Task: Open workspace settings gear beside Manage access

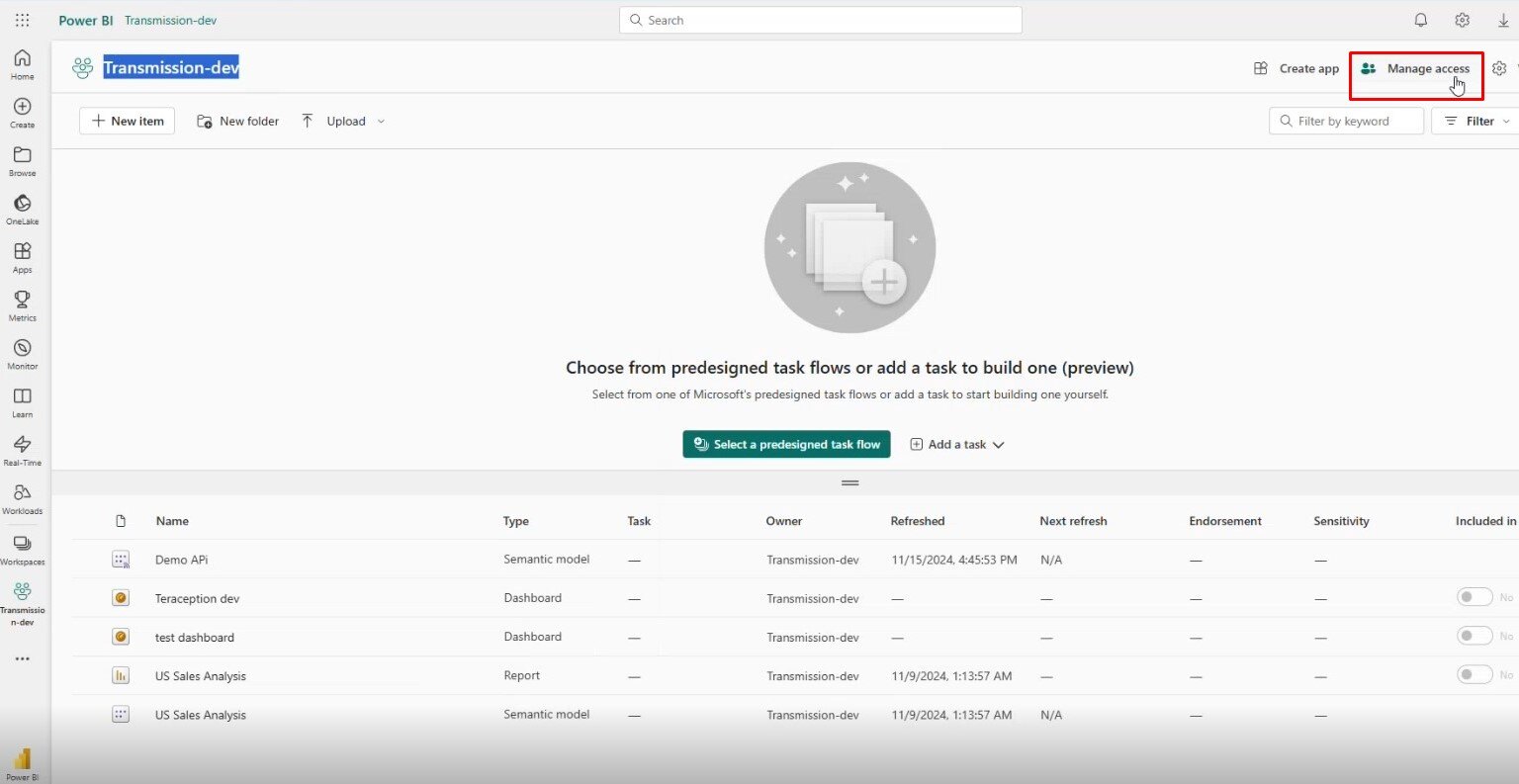Action: tap(1499, 68)
